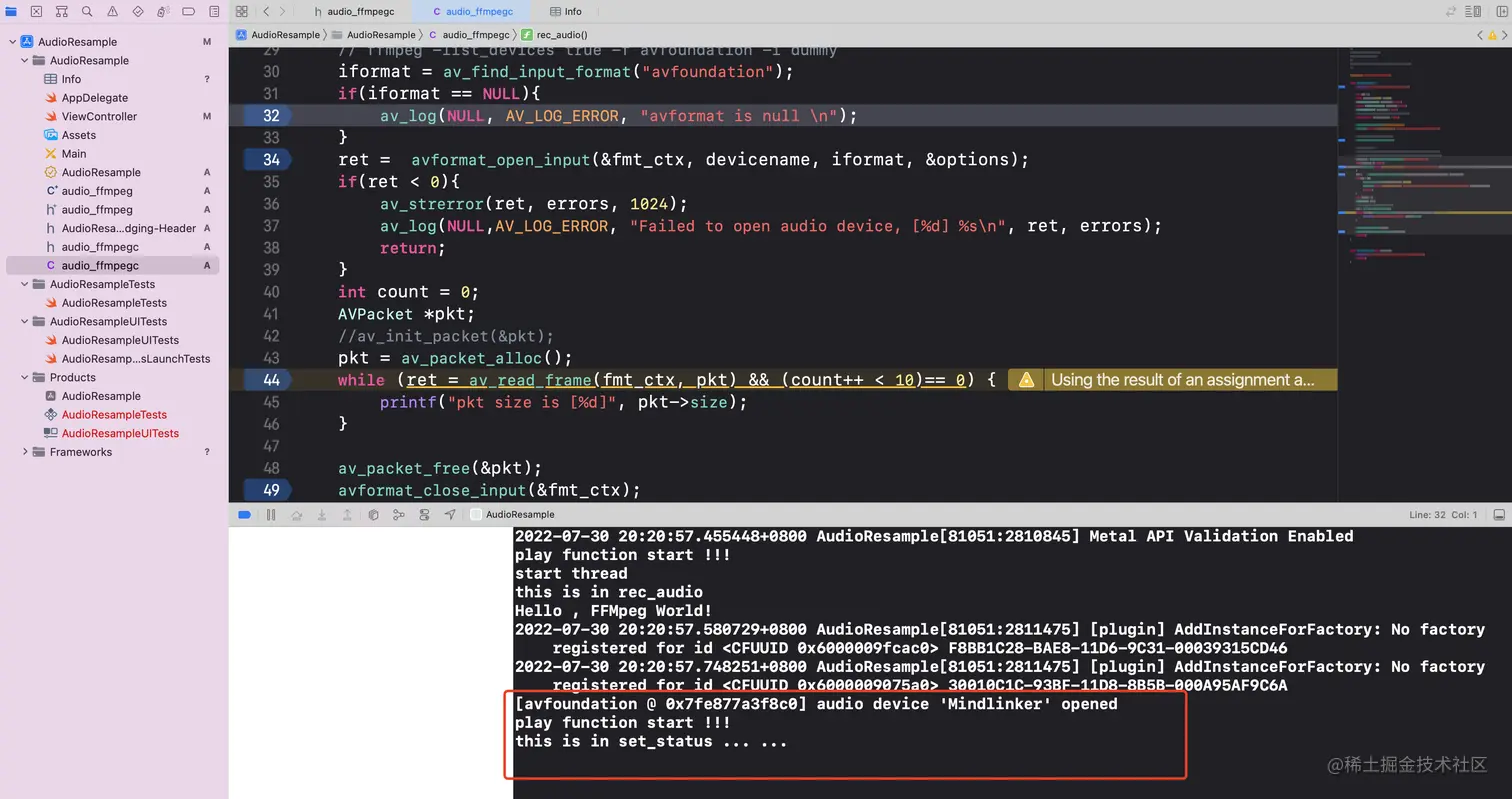Click the jump bar warning icon
Screen dimensions: 1512x799
[x=1491, y=35]
